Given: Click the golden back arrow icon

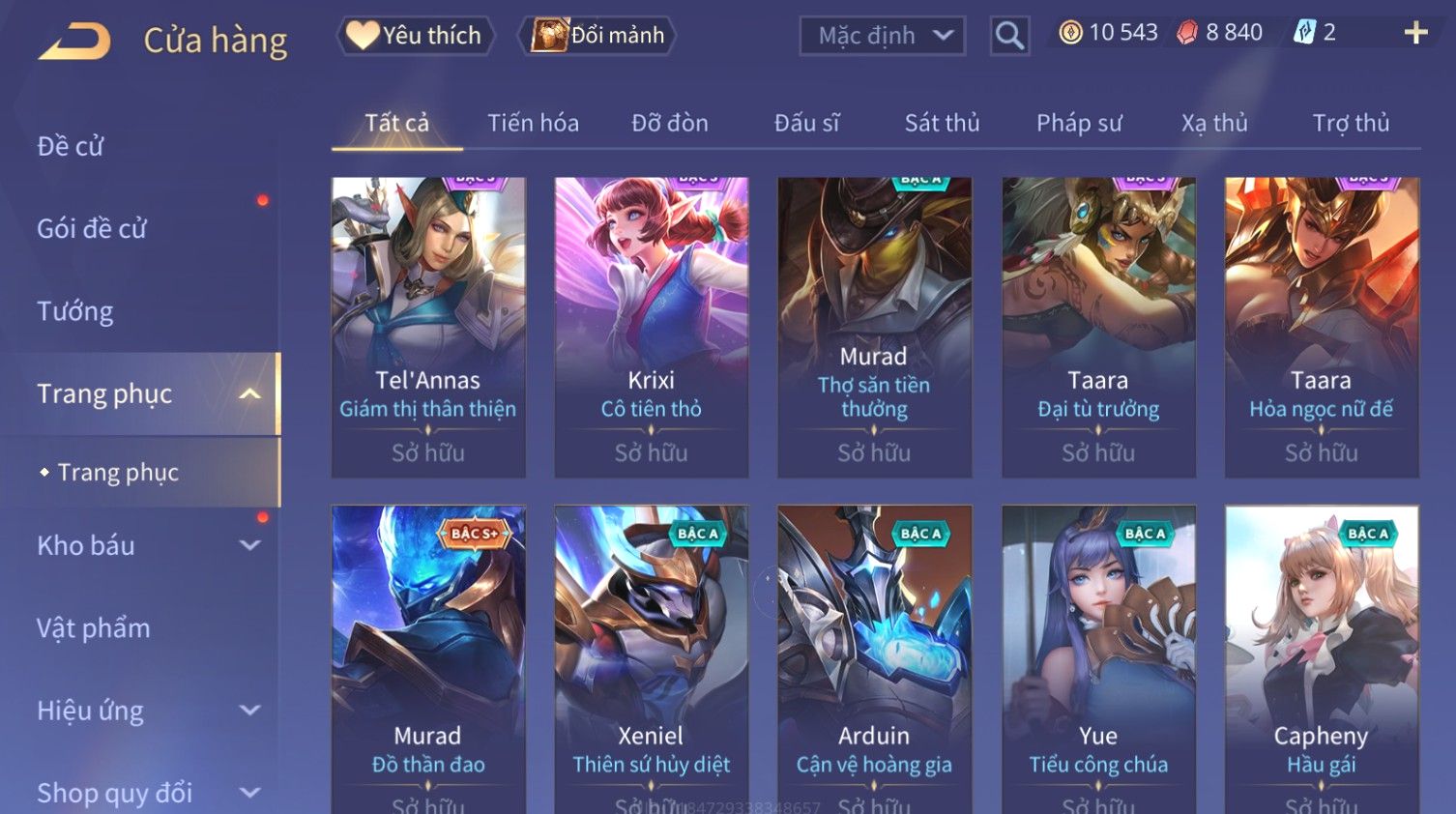Looking at the screenshot, I should pyautogui.click(x=74, y=41).
